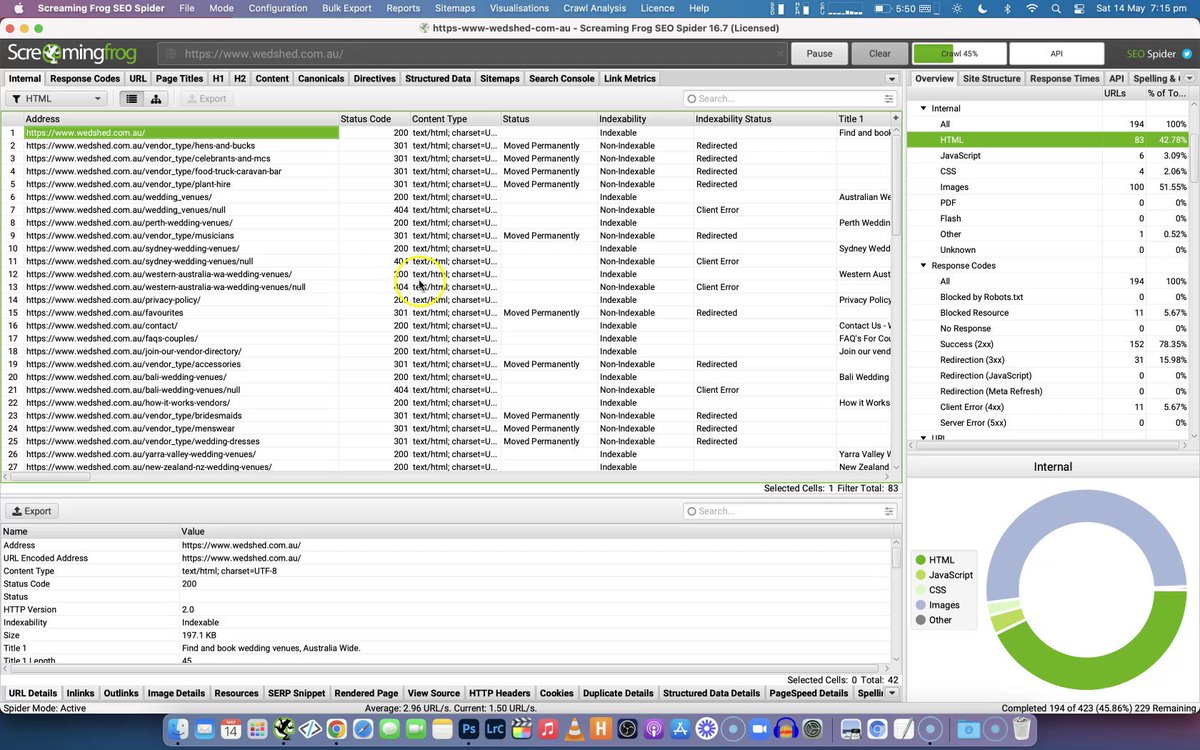This screenshot has width=1200, height=750.
Task: Open Messages from the dock
Action: pyautogui.click(x=388, y=729)
